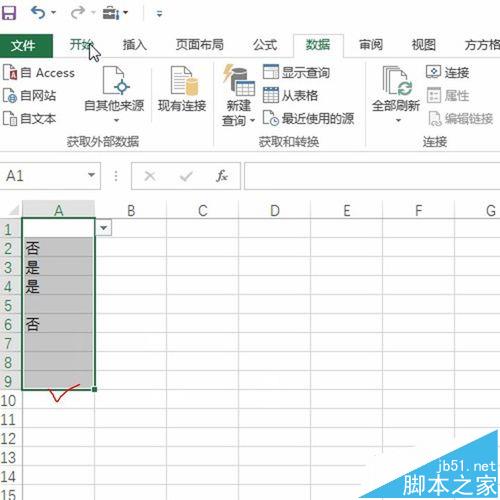Click the formula bar input field

pyautogui.click(x=372, y=176)
